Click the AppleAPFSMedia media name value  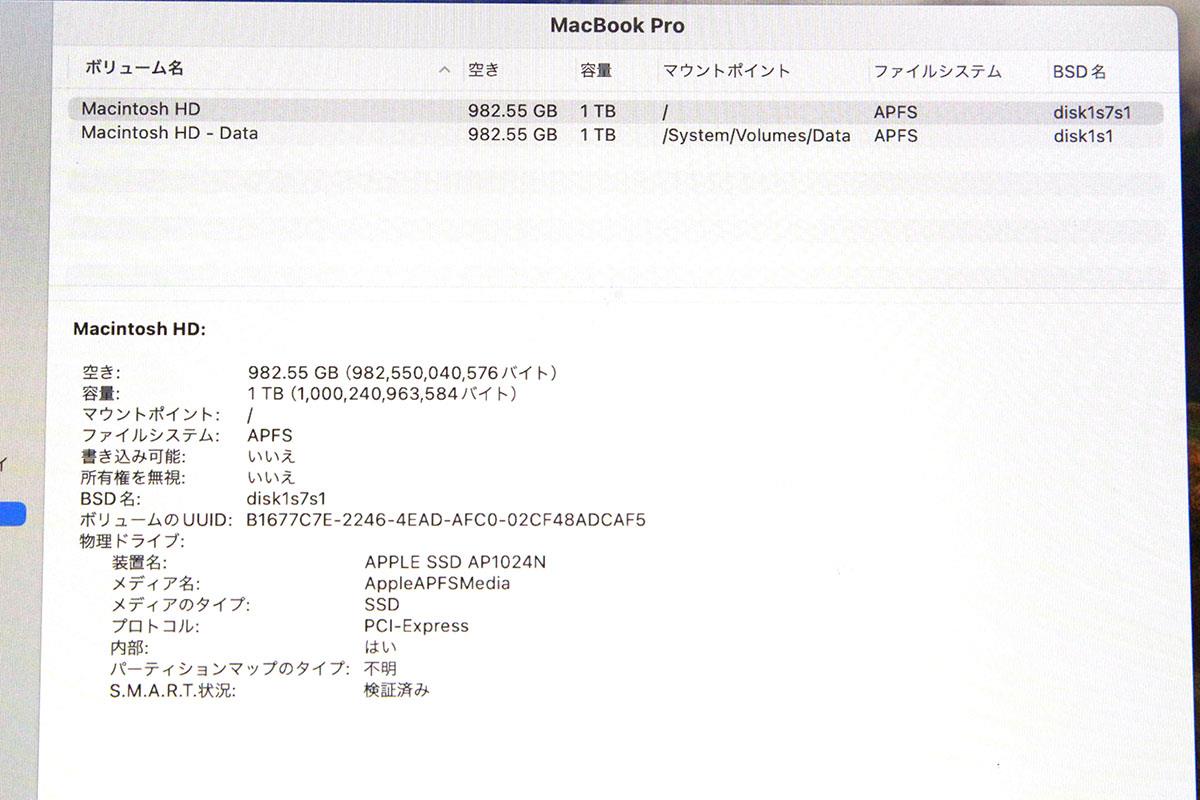437,583
